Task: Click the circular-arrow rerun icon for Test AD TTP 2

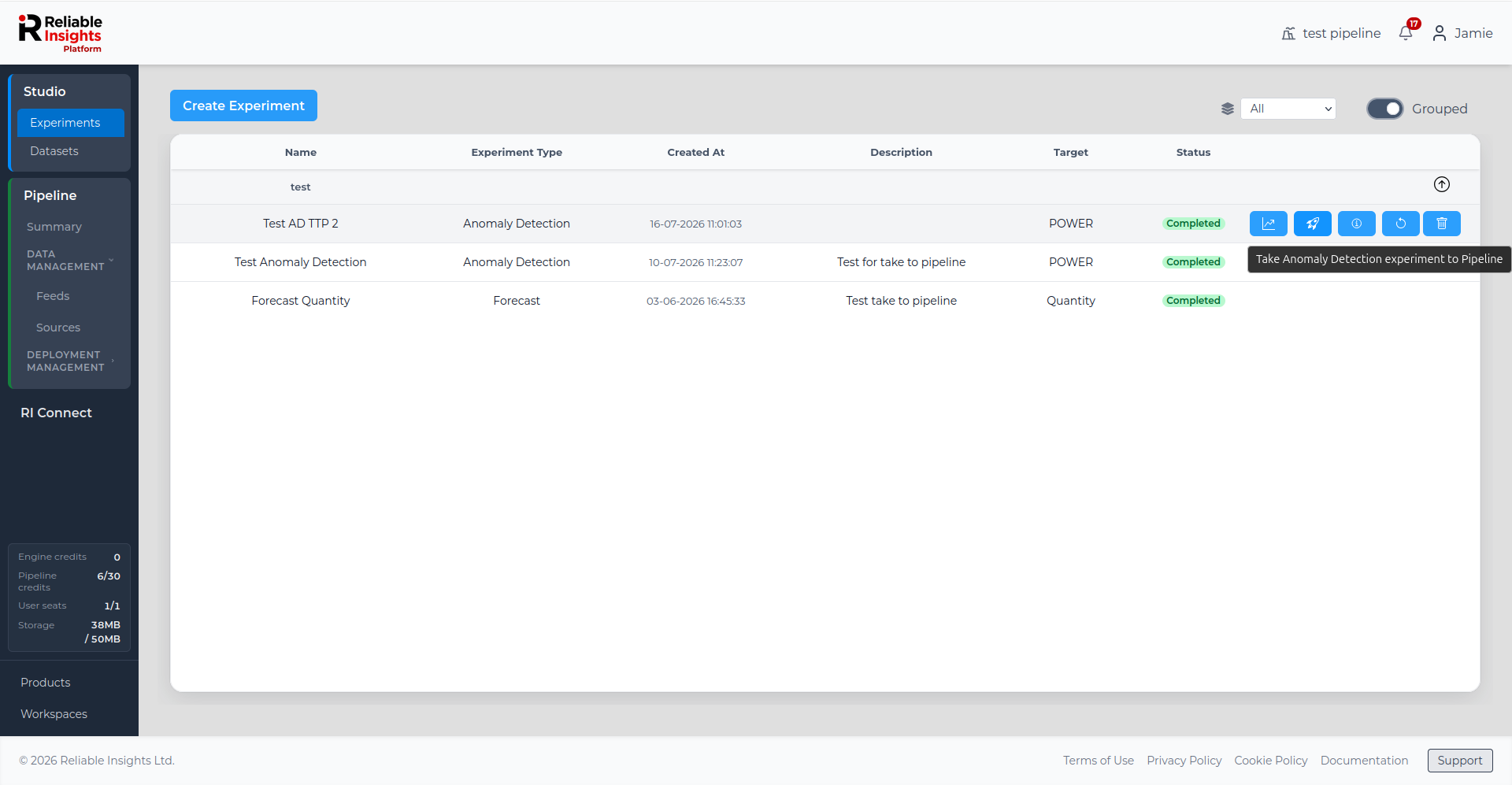Action: point(1400,224)
